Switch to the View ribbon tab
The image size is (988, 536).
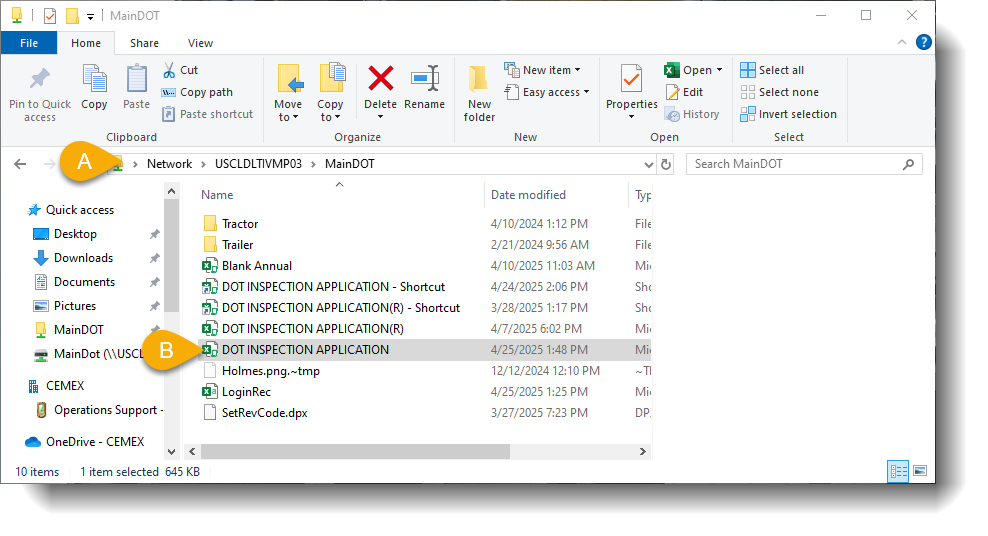200,43
